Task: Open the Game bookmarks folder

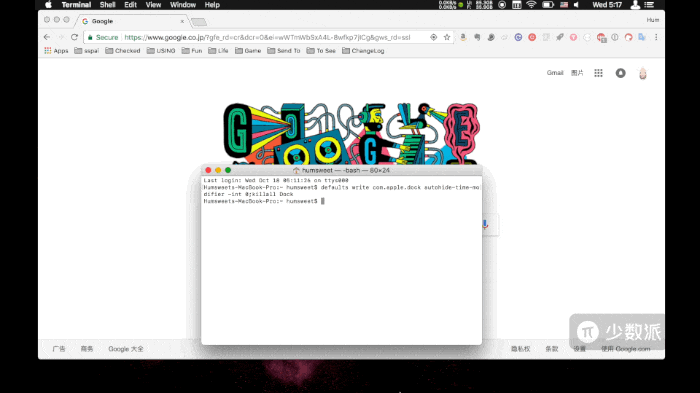Action: (248, 51)
